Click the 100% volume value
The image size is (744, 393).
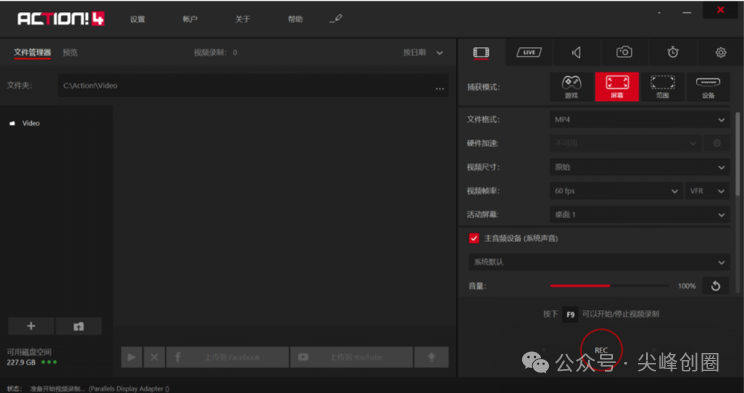coord(687,286)
